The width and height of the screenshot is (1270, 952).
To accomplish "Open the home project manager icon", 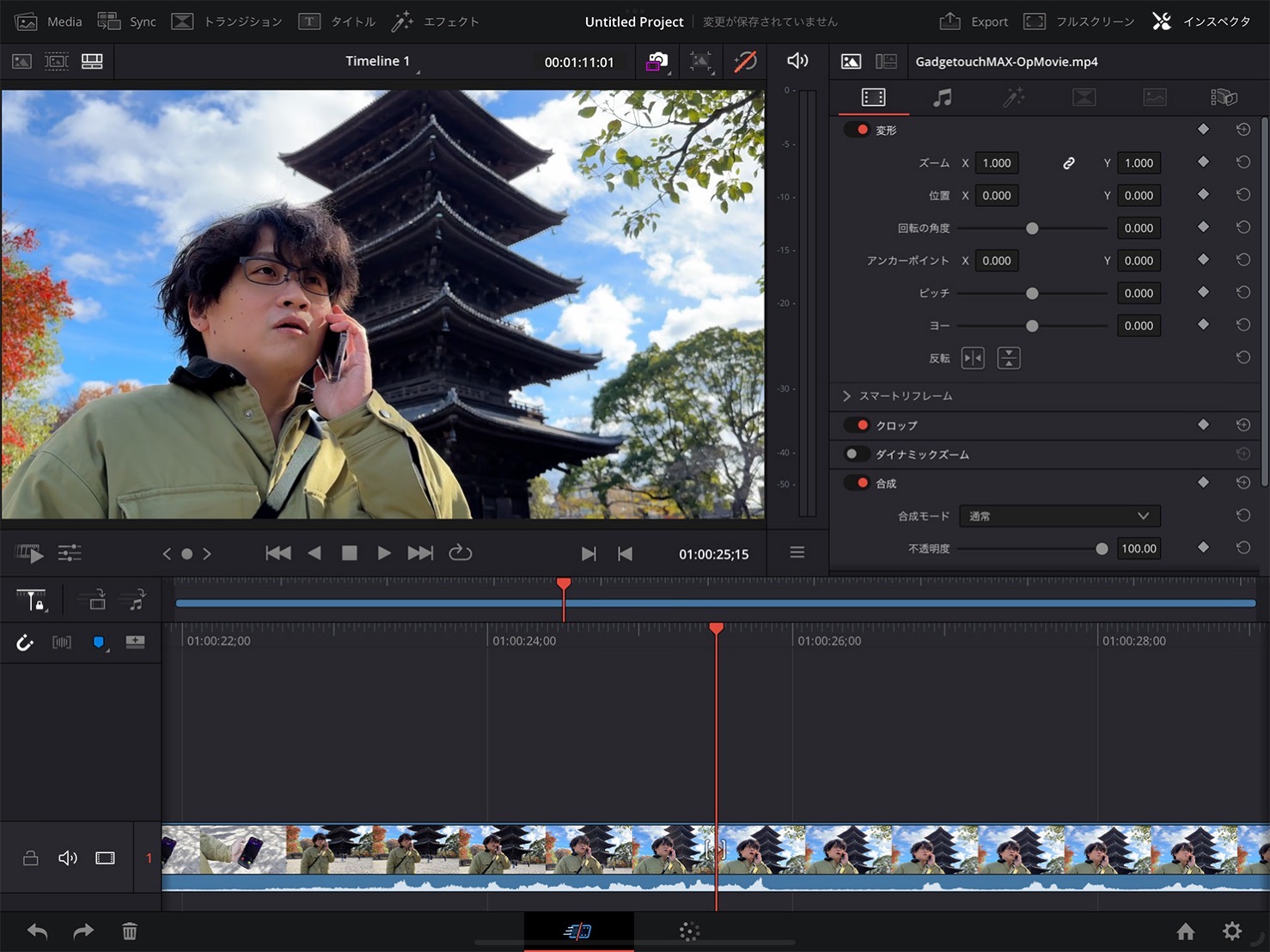I will pyautogui.click(x=1186, y=931).
